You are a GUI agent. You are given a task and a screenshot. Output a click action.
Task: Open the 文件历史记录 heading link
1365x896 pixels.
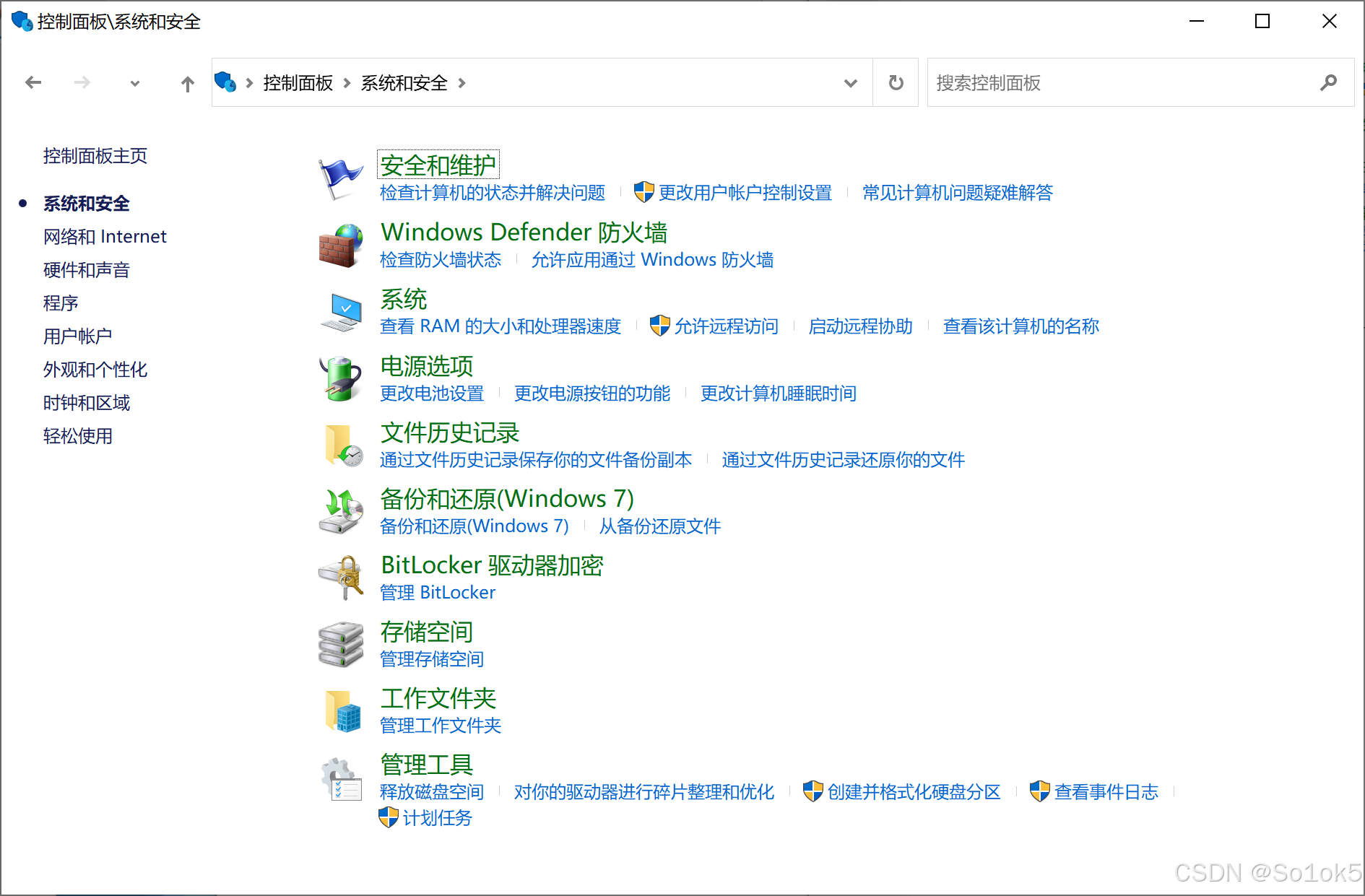pyautogui.click(x=450, y=432)
